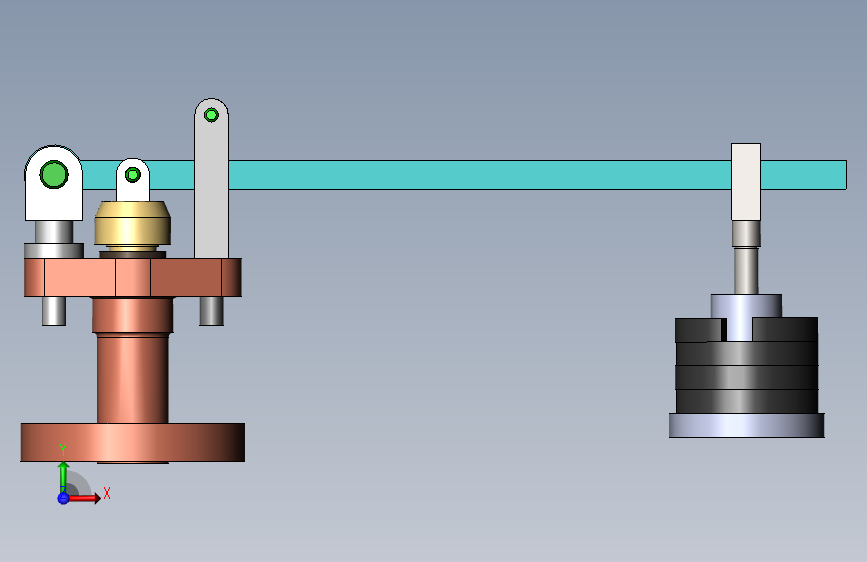
Task: Select the stacked black weights
Action: pyautogui.click(x=746, y=366)
